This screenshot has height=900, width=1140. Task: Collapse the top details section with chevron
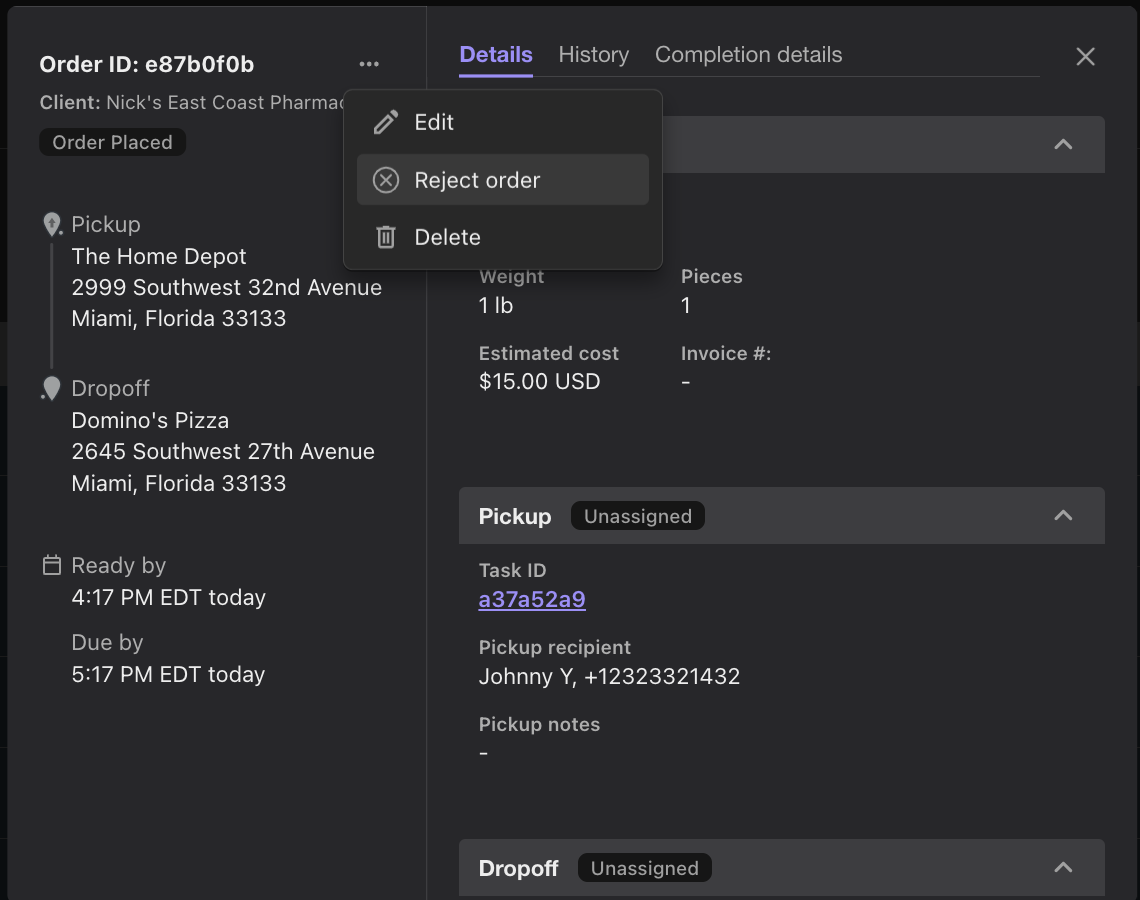(x=1062, y=144)
